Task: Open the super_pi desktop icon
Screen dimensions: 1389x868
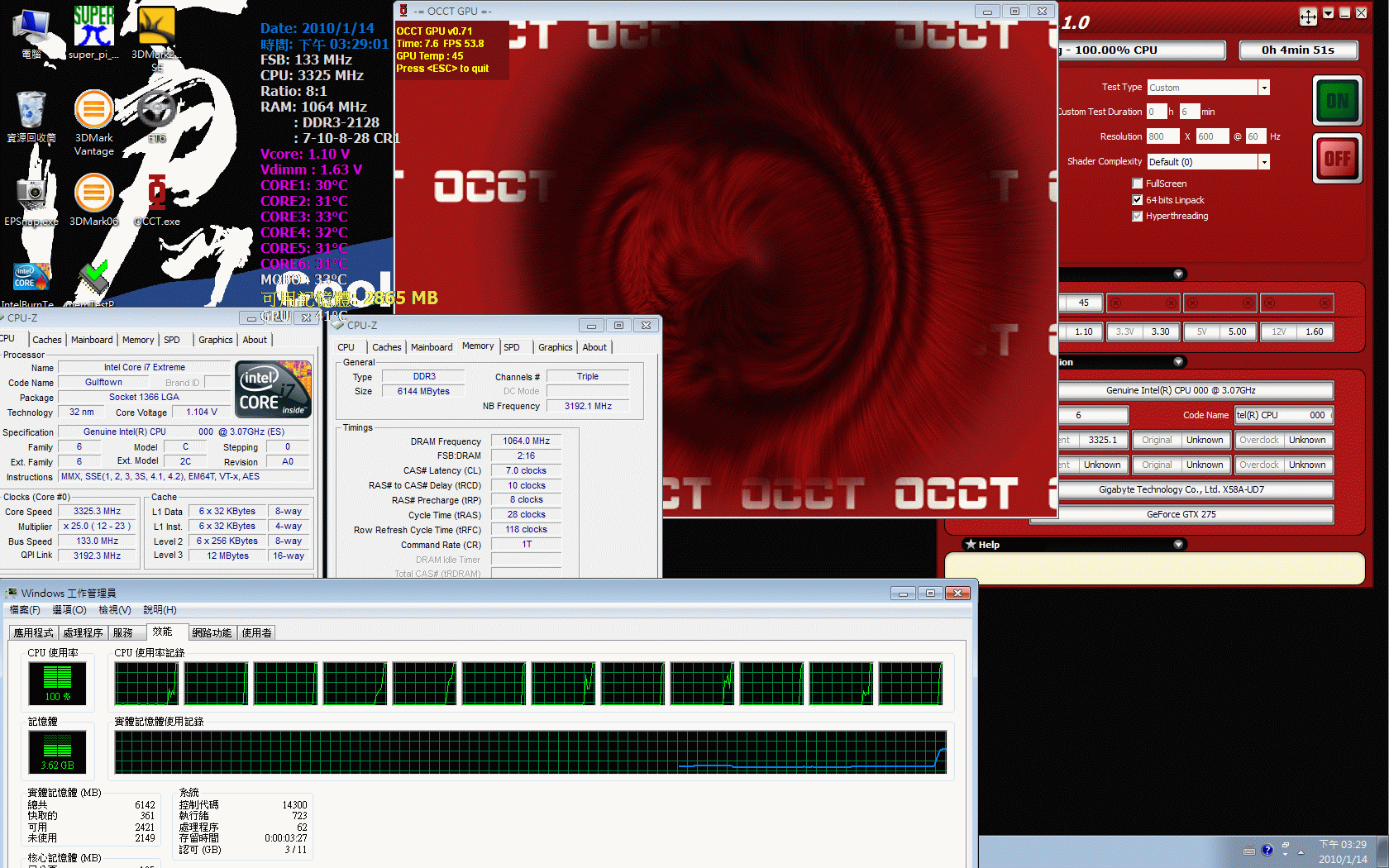Action: click(x=93, y=33)
